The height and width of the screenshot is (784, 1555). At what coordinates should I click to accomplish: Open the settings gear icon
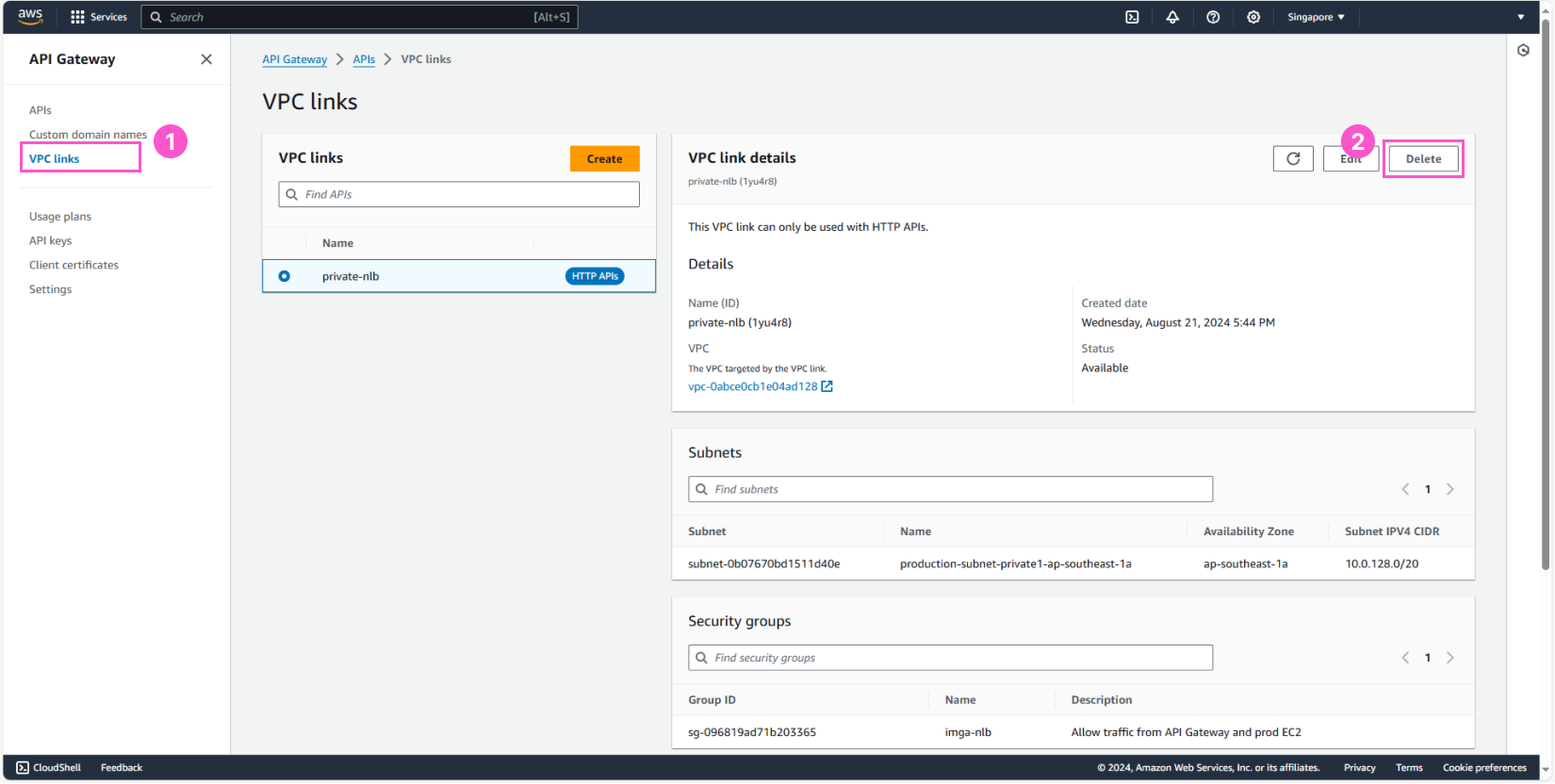point(1253,17)
